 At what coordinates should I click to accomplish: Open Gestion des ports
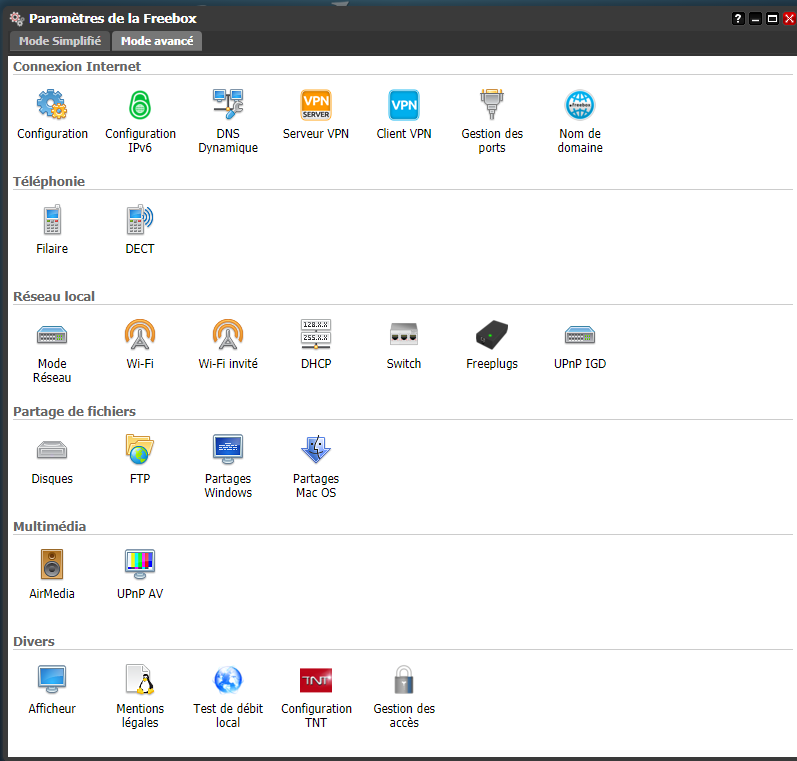tap(492, 105)
